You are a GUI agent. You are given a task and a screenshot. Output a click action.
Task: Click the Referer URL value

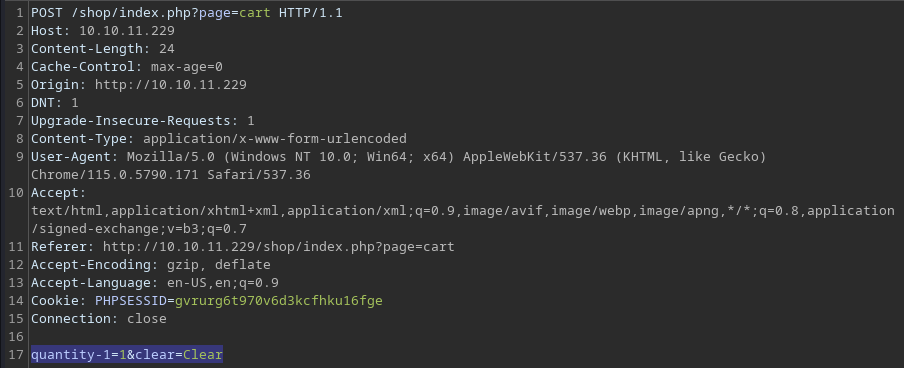(x=278, y=247)
